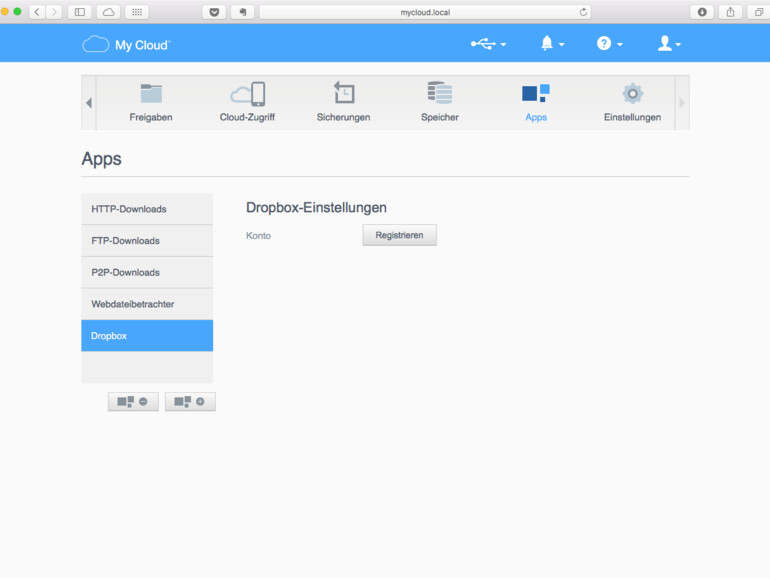This screenshot has height=578, width=770.
Task: Open the Sicherungen backup section
Action: tap(343, 103)
